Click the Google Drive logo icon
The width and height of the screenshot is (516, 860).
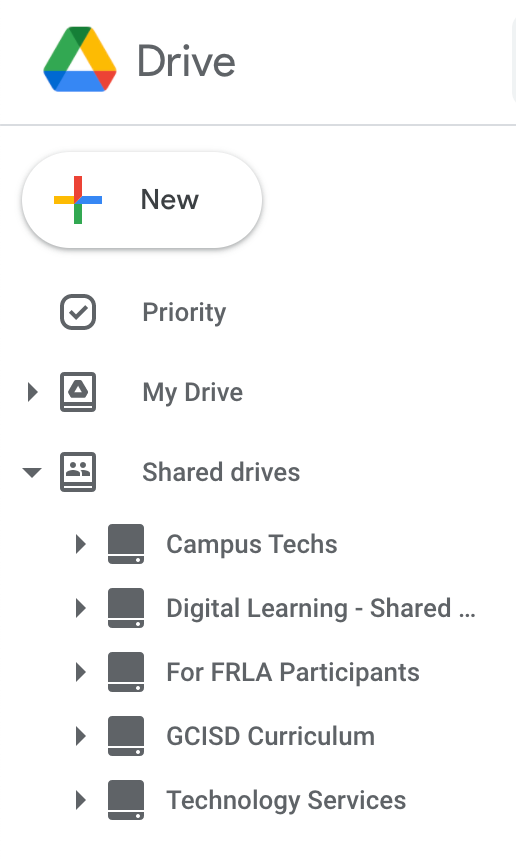point(80,59)
